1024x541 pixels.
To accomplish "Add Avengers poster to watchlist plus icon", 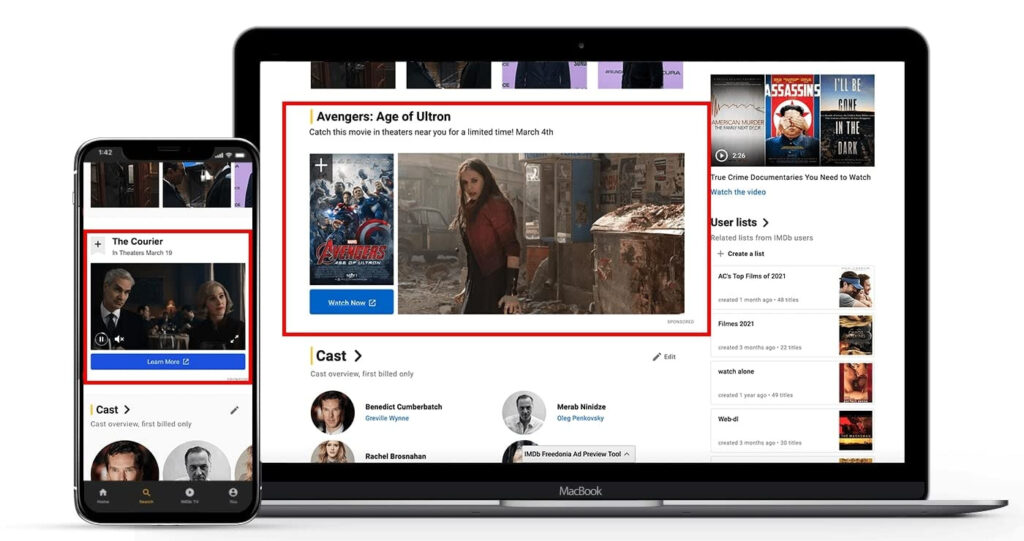I will 321,165.
